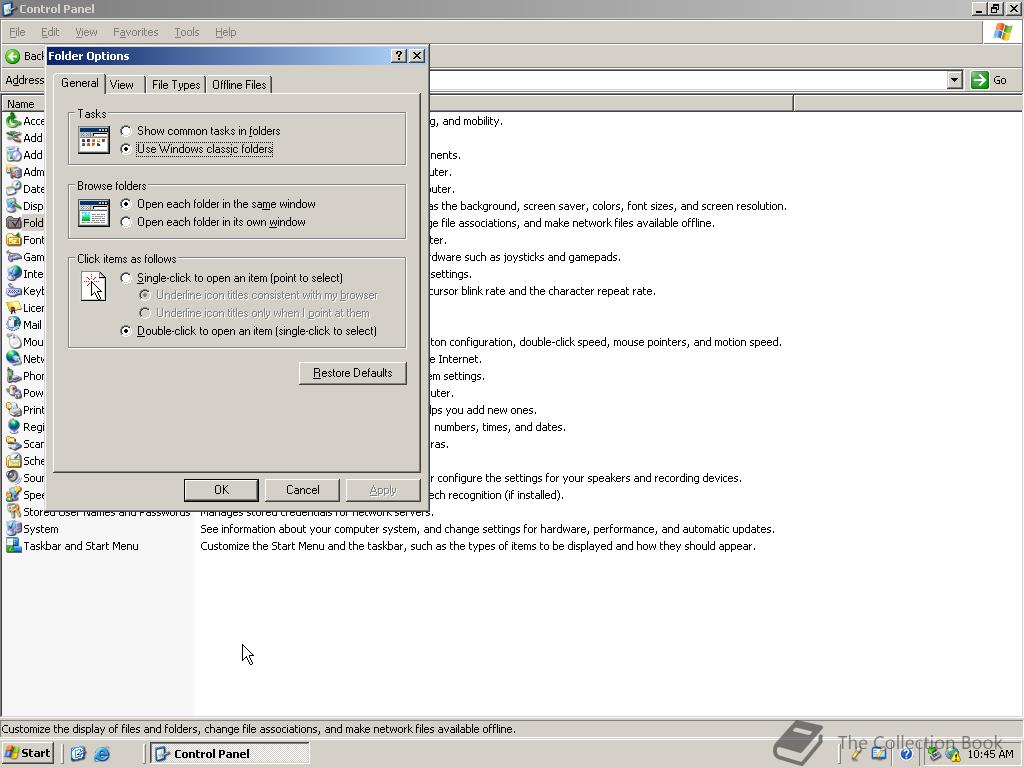1024x768 pixels.
Task: Open the Edit menu
Action: click(x=50, y=32)
